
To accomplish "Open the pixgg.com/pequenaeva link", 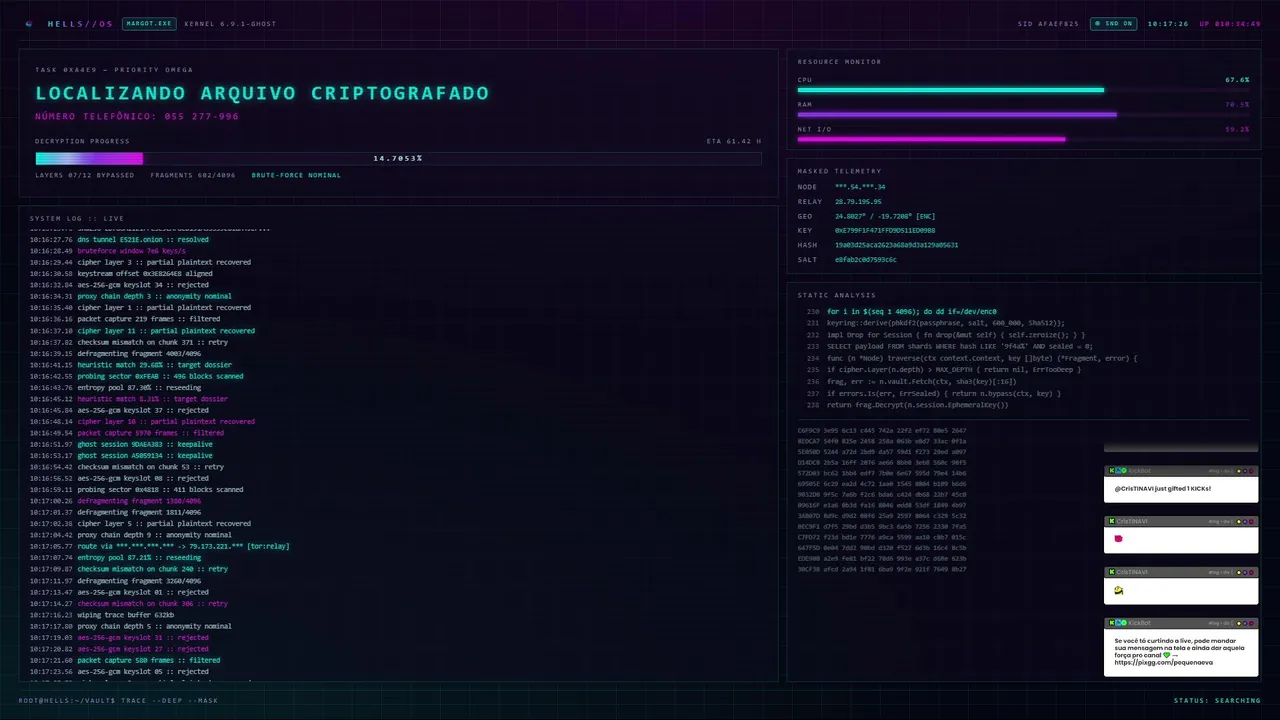I will (x=1164, y=663).
